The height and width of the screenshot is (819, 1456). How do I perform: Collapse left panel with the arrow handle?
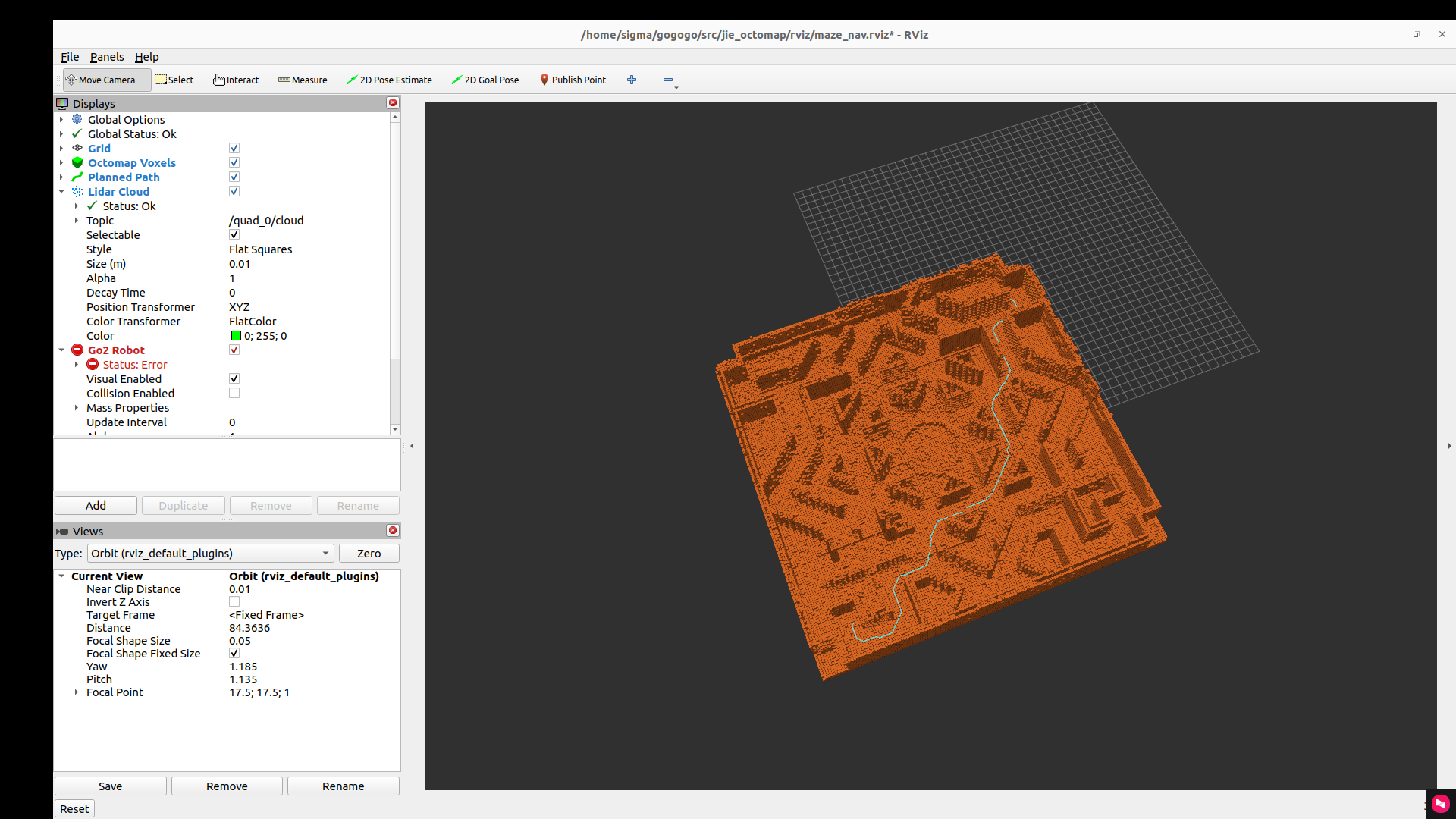coord(412,446)
